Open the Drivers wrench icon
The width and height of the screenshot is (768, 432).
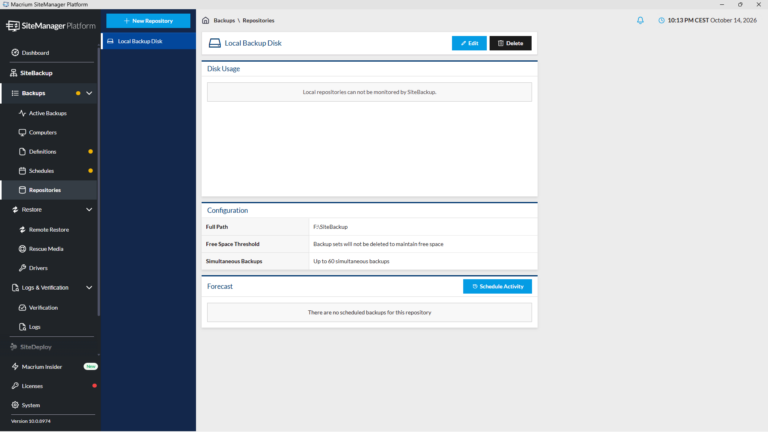click(x=22, y=268)
